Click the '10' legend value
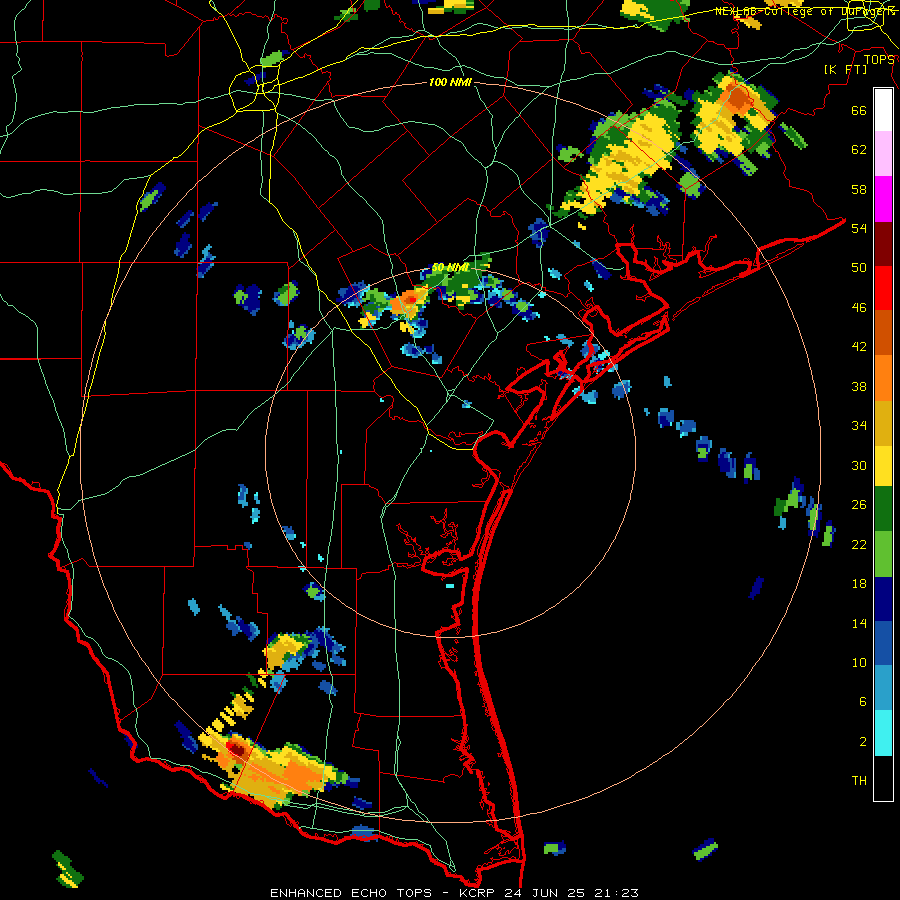The width and height of the screenshot is (900, 900). (x=859, y=663)
